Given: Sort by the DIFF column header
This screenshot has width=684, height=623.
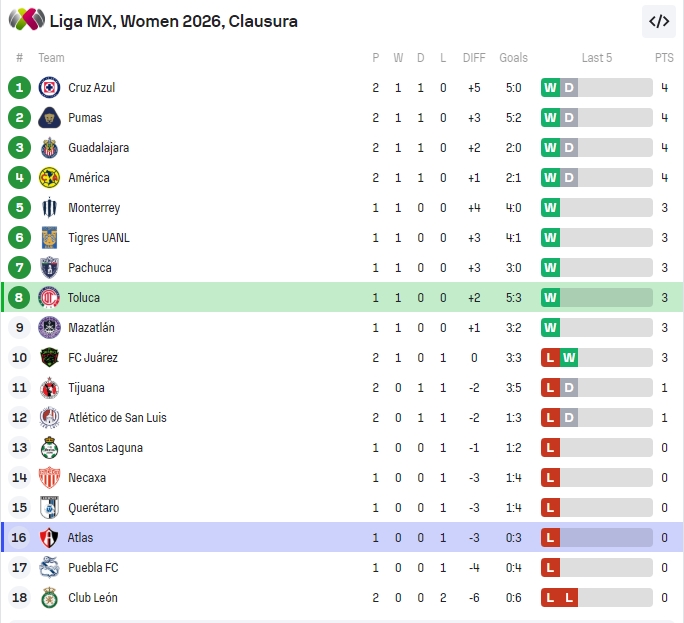Looking at the screenshot, I should click(474, 58).
